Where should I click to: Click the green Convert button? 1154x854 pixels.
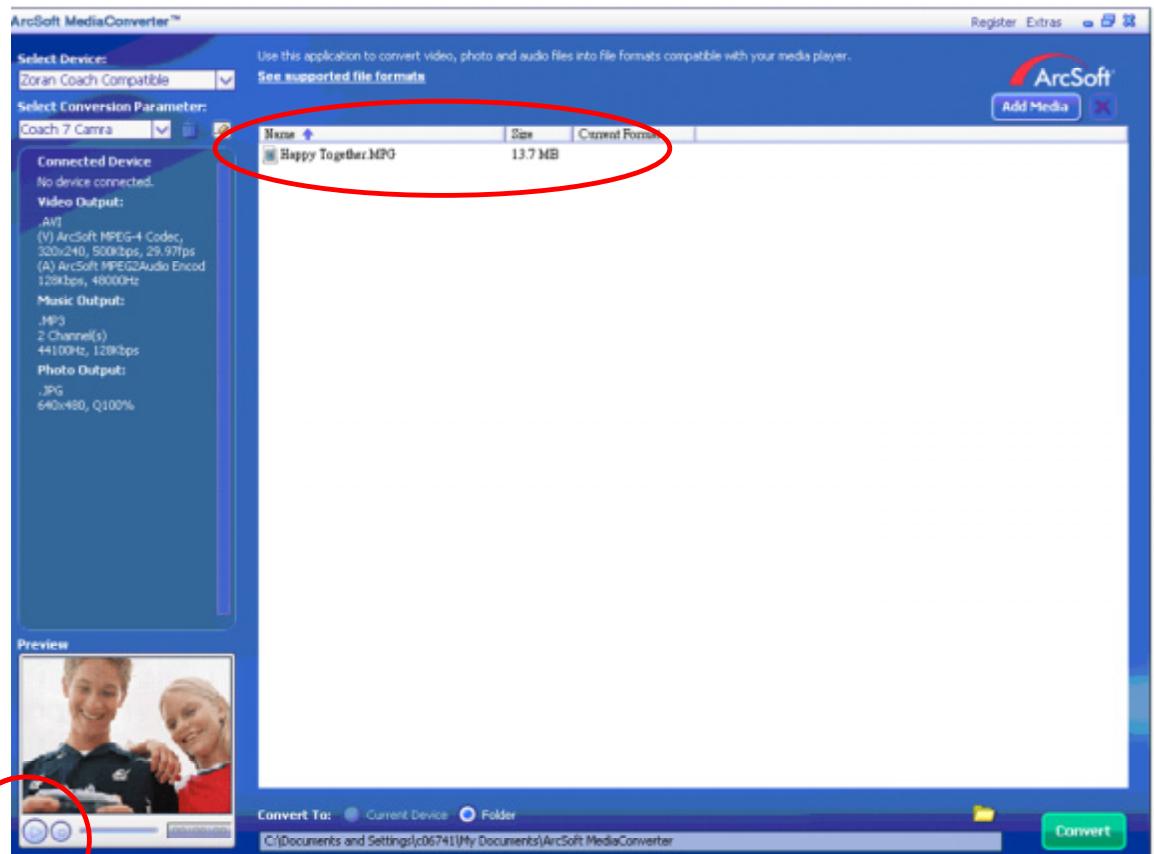(x=1083, y=831)
